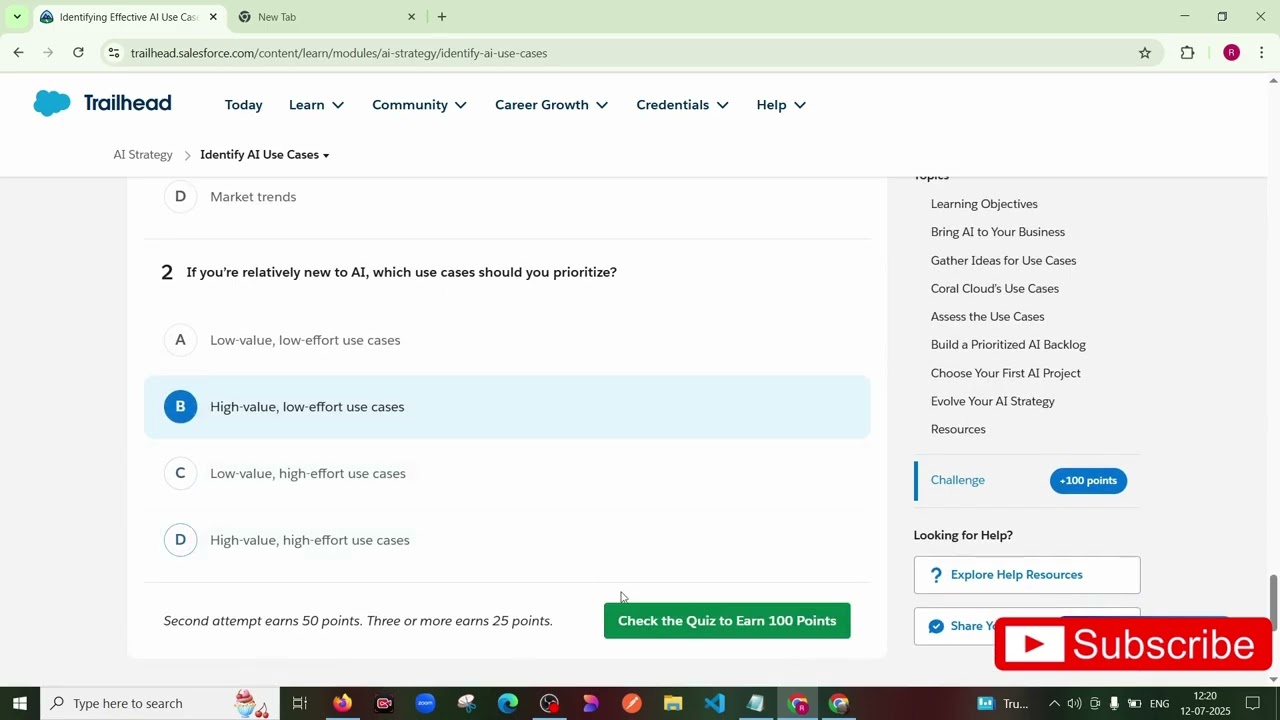Open Visual Studio Code from the taskbar
1280x720 pixels.
714,704
